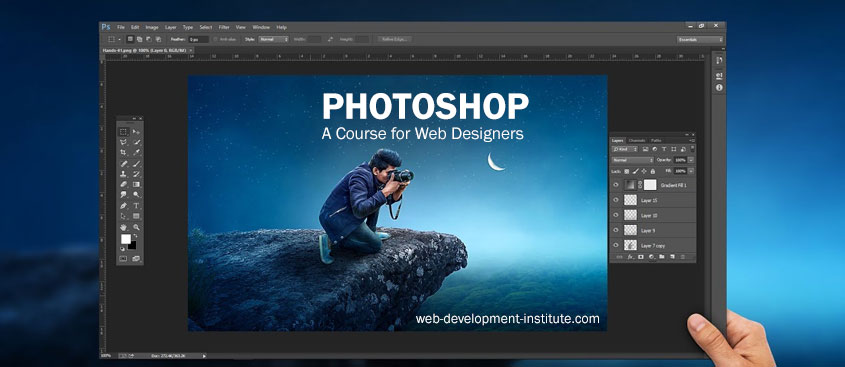The height and width of the screenshot is (367, 845).
Task: Select the History Brush tool
Action: click(136, 174)
